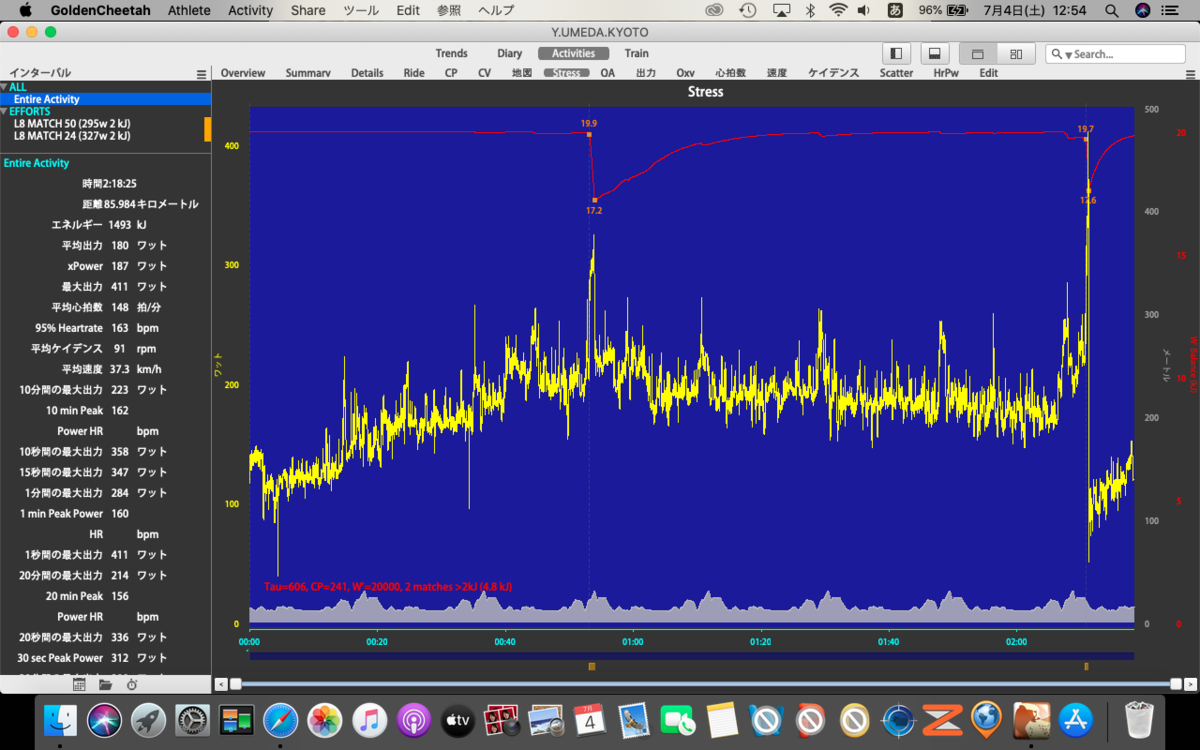The width and height of the screenshot is (1200, 750).
Task: Select interval L8 MATCH 50 (295w 2 kJ)
Action: pyautogui.click(x=72, y=124)
